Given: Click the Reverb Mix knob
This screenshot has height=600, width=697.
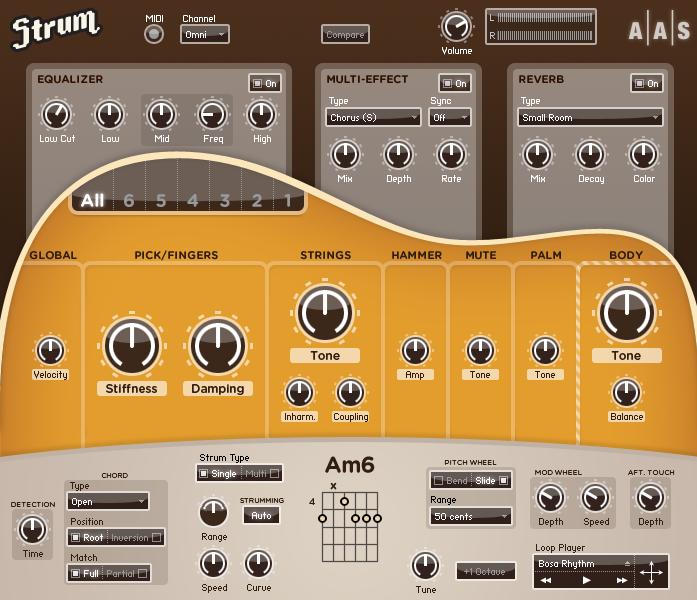Looking at the screenshot, I should click(537, 155).
